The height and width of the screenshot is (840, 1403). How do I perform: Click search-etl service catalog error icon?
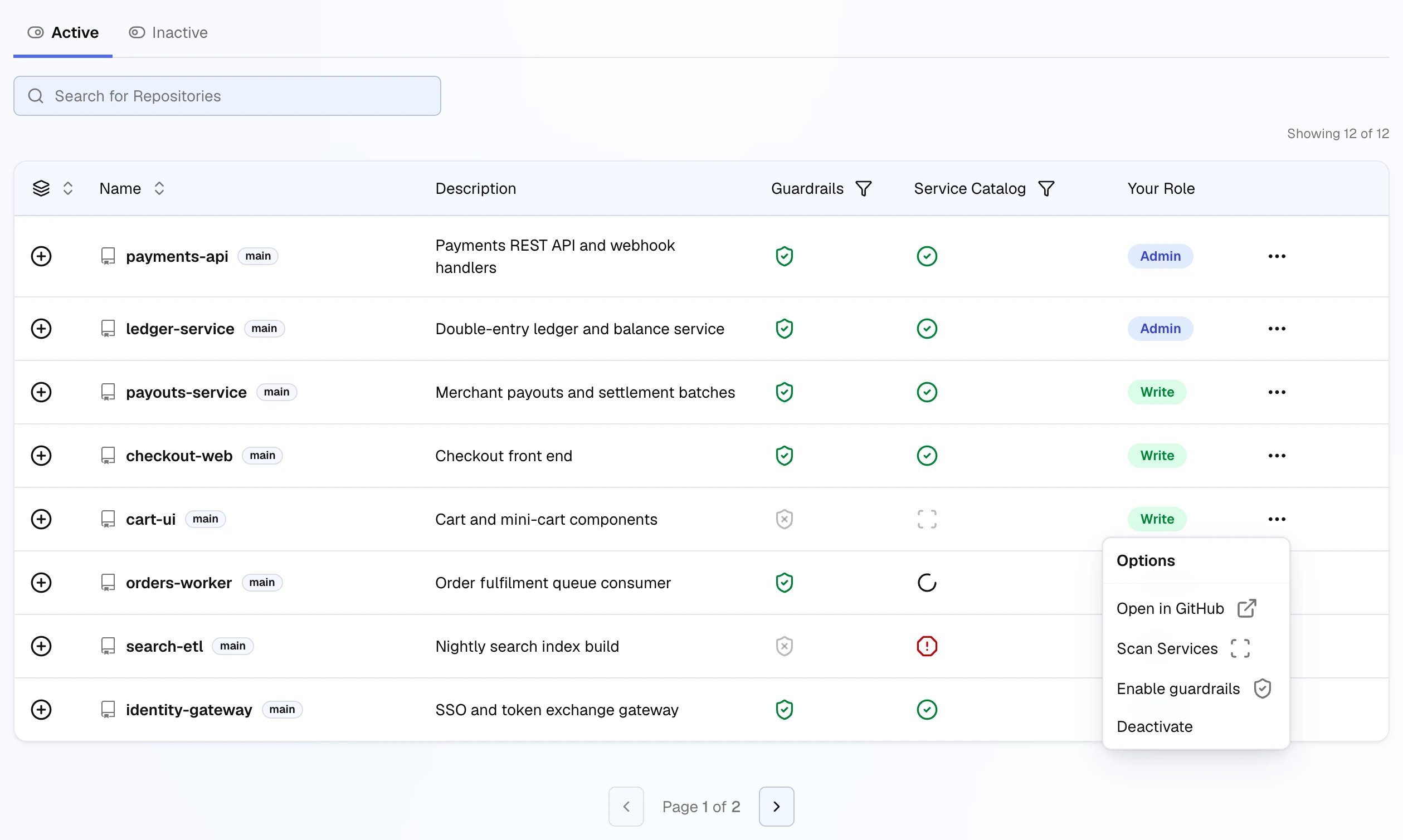click(926, 645)
